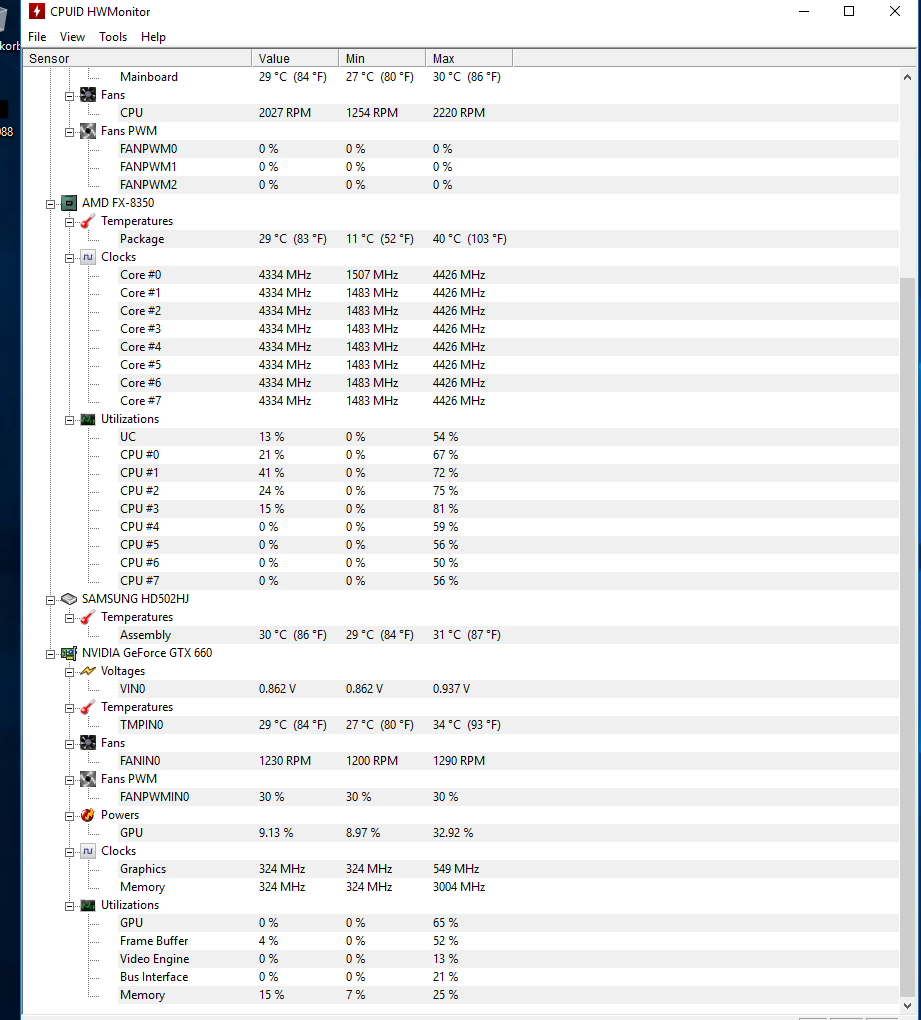
Task: Click the Sensor column header
Action: (137, 59)
